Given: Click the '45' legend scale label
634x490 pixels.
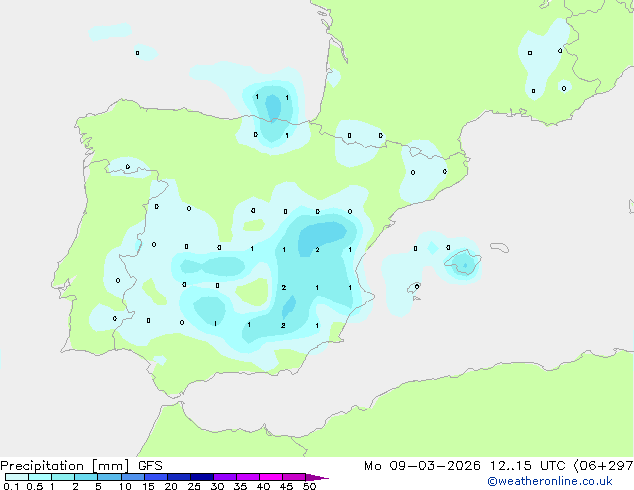Looking at the screenshot, I should coord(286,486).
